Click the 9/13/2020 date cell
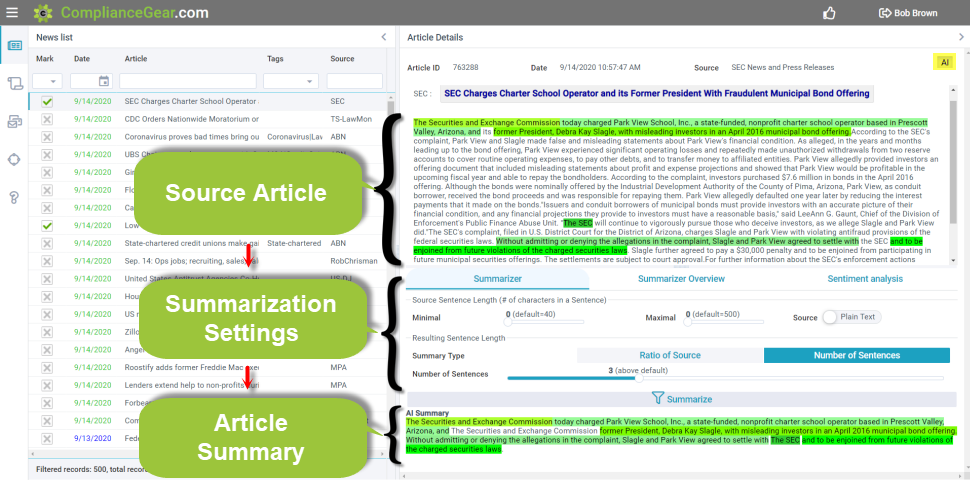Viewport: 970px width, 480px height. (93, 439)
